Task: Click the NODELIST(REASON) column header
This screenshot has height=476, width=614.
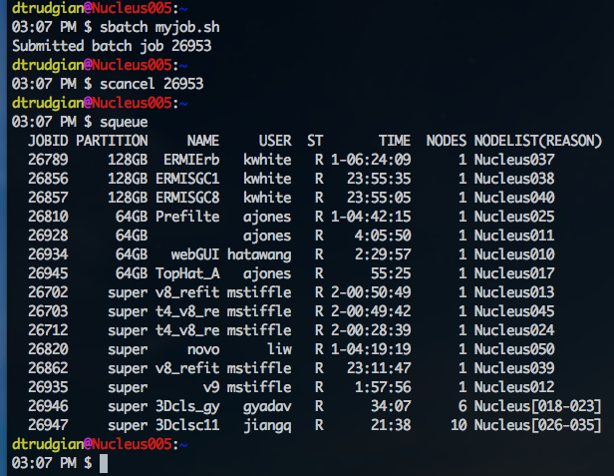Action: (538, 141)
